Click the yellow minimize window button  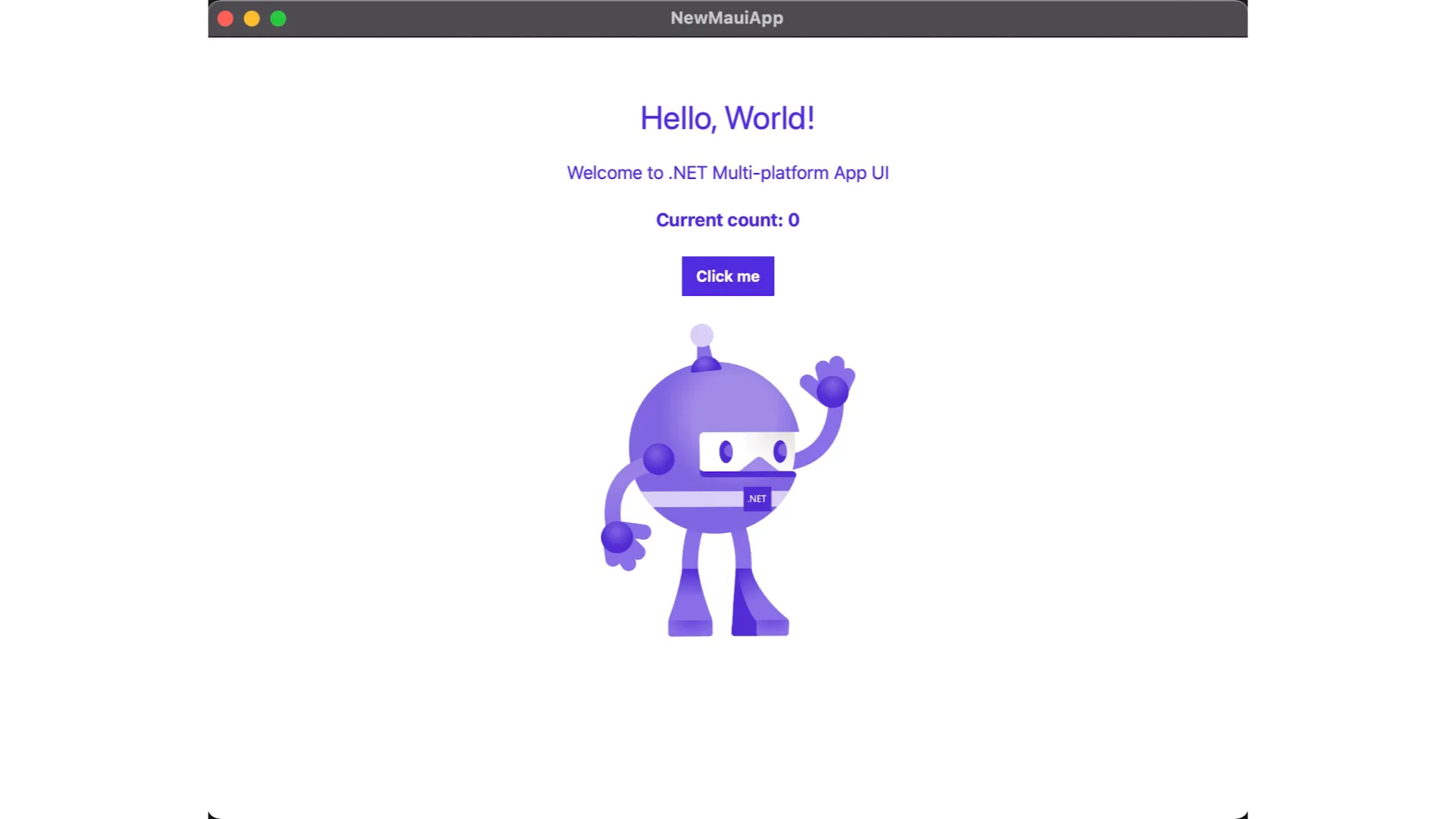[x=252, y=18]
